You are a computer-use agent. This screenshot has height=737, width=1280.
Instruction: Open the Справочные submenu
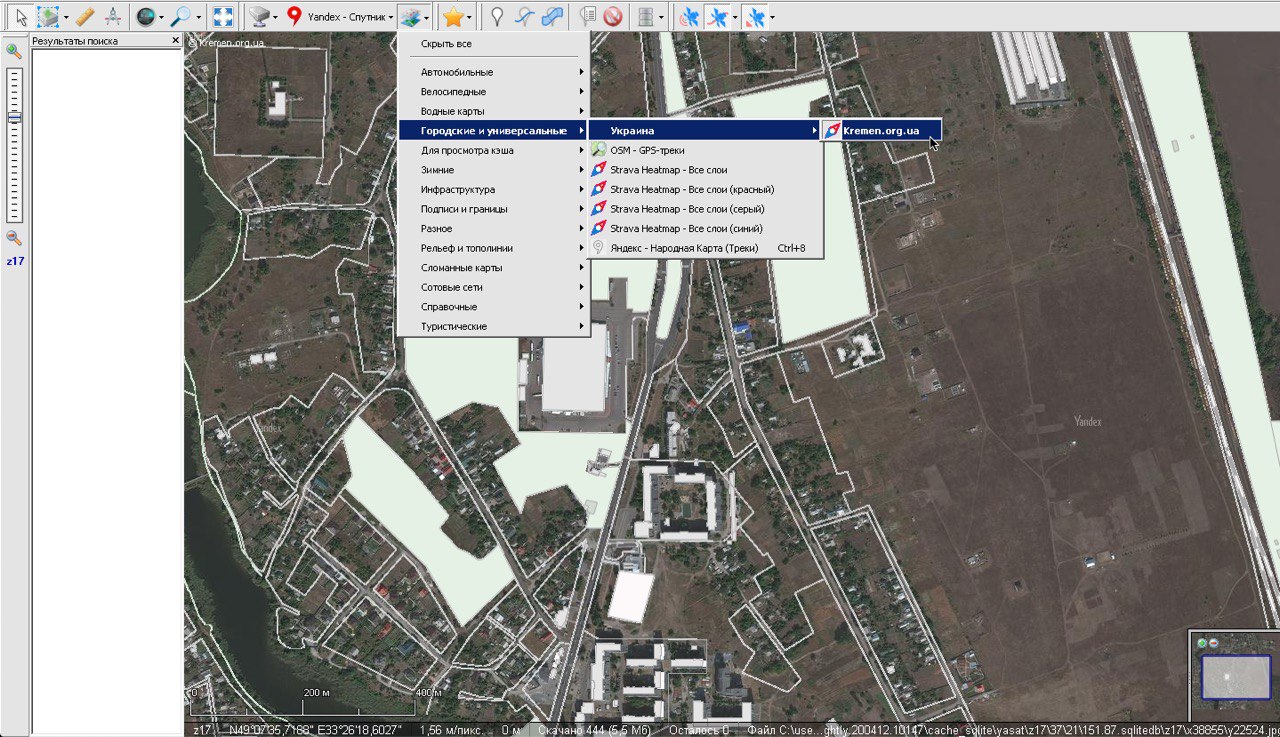click(494, 307)
